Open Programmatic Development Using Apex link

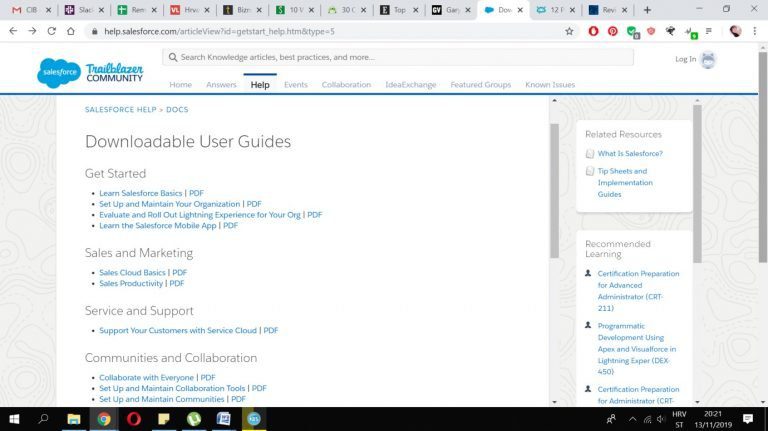[637, 349]
